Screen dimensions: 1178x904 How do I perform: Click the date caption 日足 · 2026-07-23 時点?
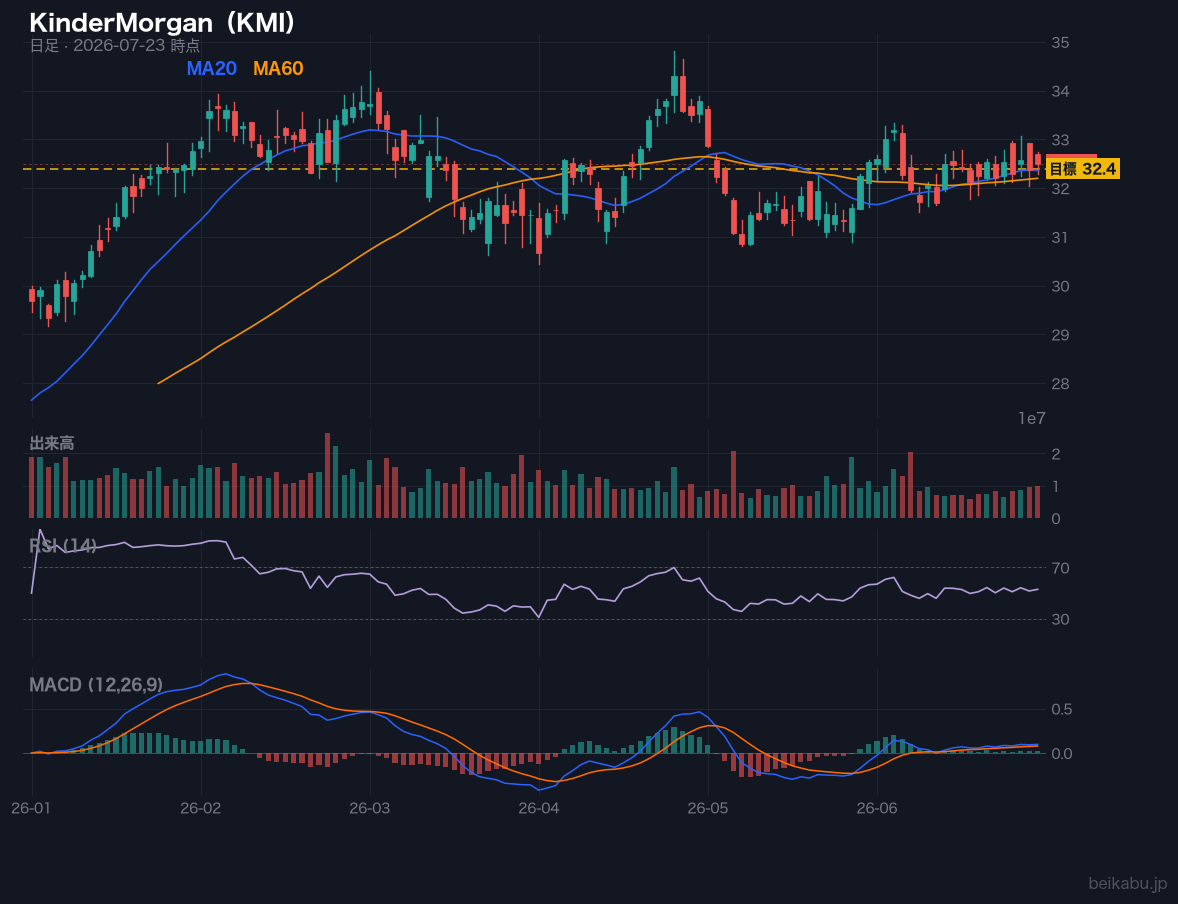115,45
